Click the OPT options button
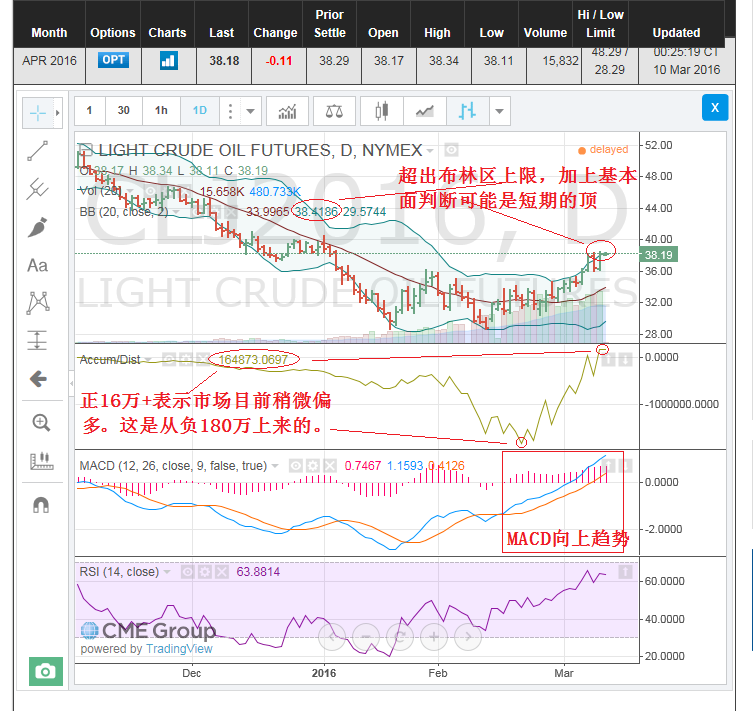 click(x=113, y=60)
